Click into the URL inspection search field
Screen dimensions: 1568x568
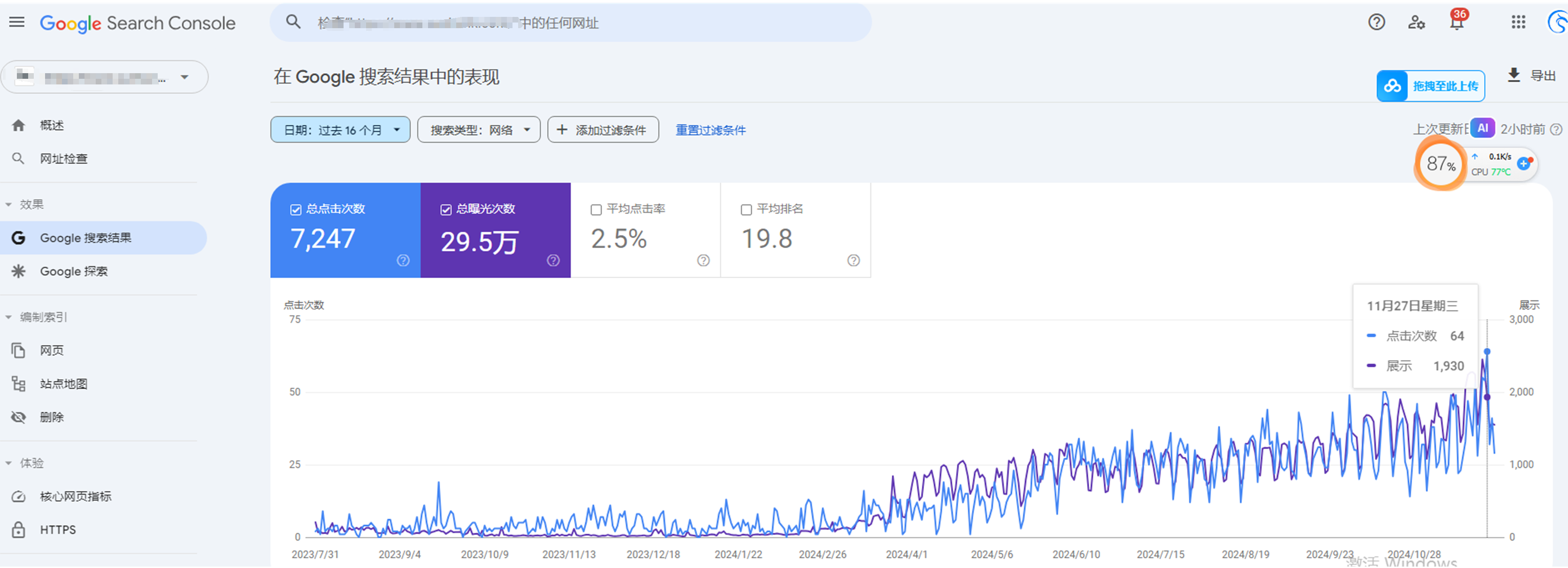pyautogui.click(x=571, y=23)
